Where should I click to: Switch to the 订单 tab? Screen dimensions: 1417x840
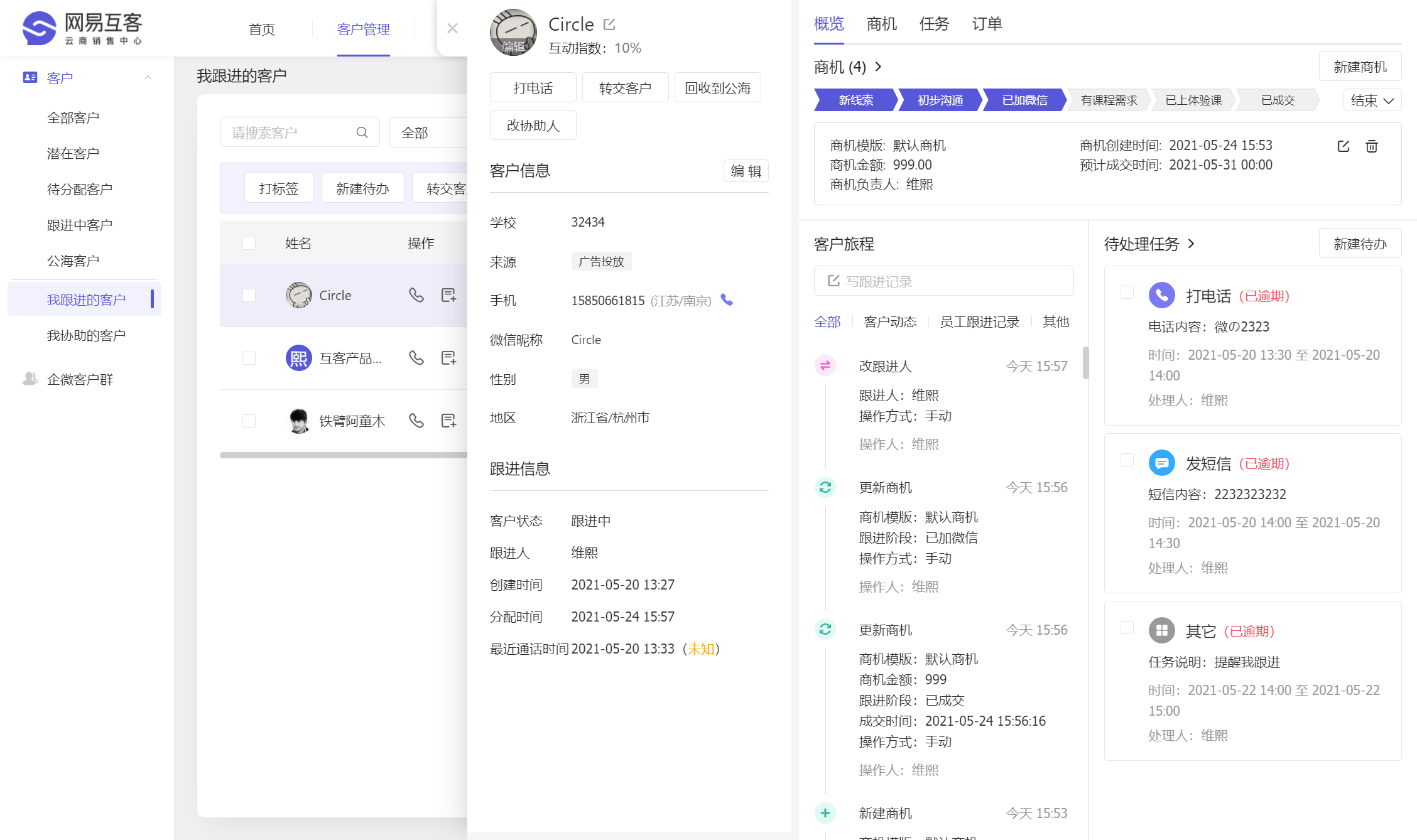click(987, 24)
